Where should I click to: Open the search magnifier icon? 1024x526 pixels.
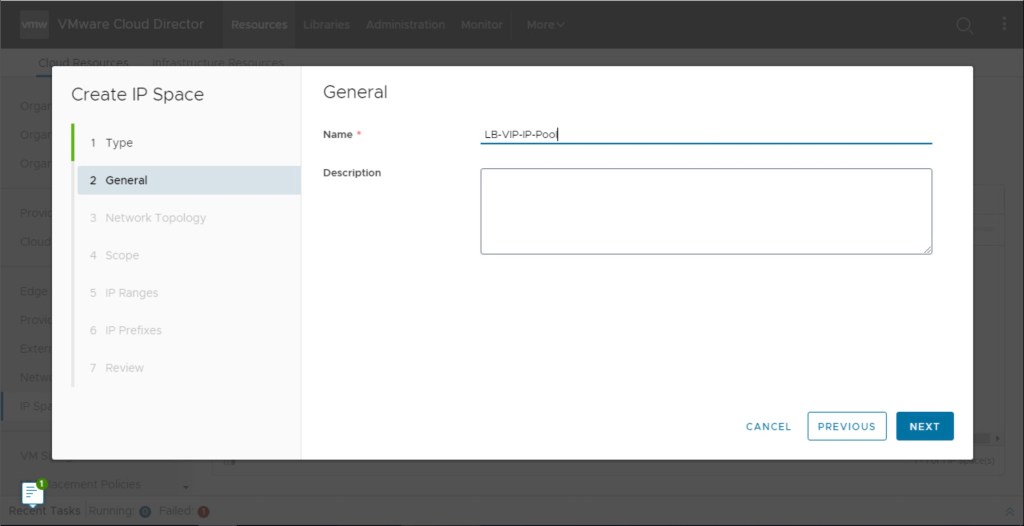click(964, 25)
